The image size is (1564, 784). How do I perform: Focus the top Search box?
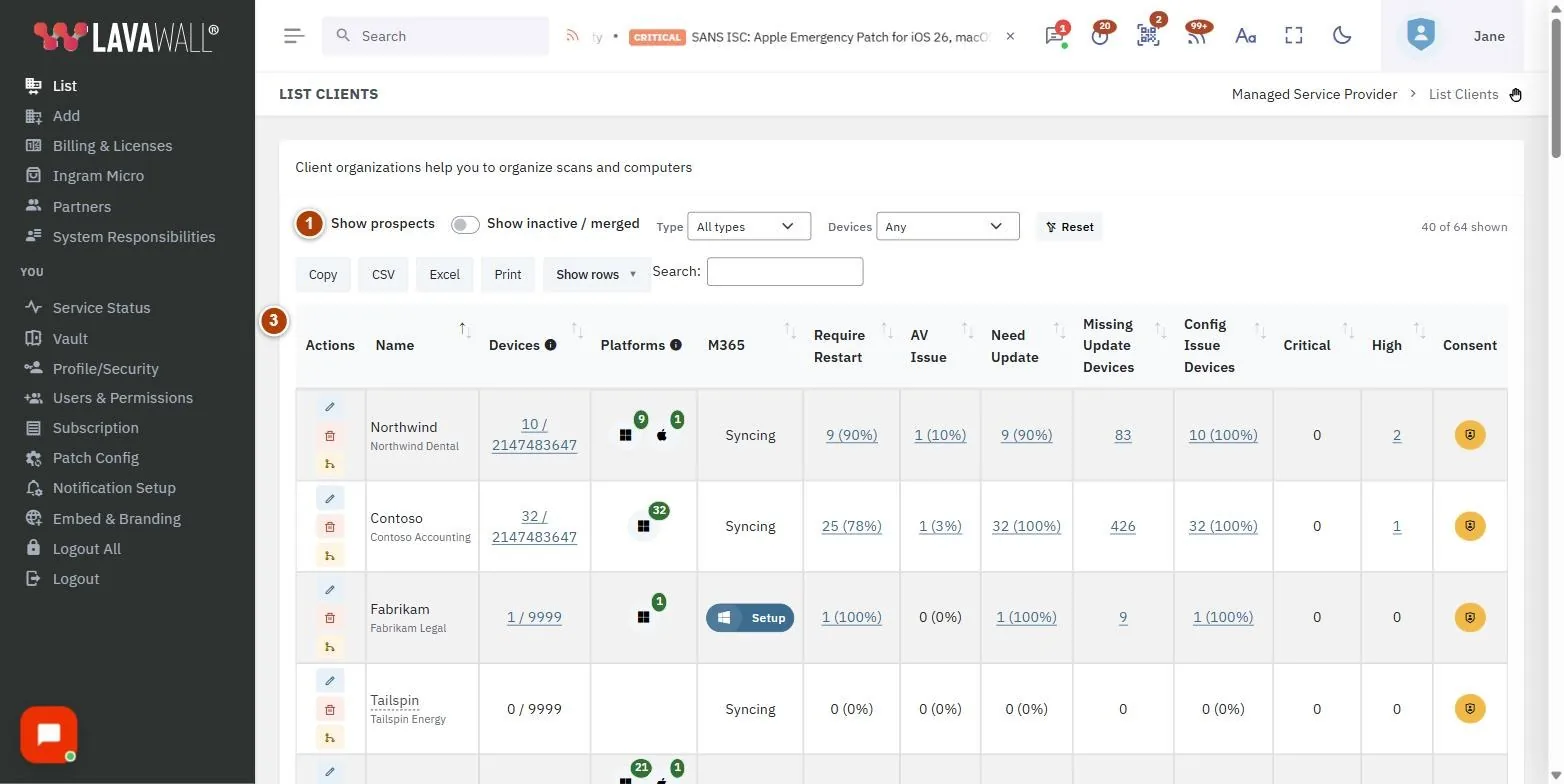435,36
